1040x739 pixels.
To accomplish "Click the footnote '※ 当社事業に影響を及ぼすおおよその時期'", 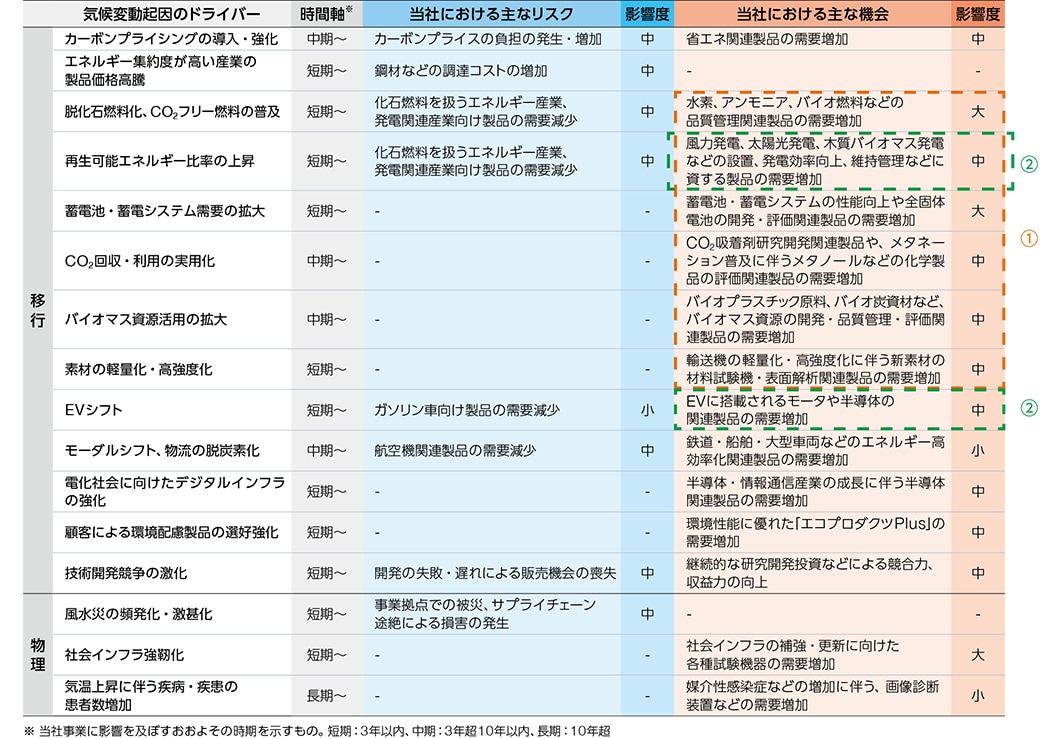I will (x=317, y=731).
